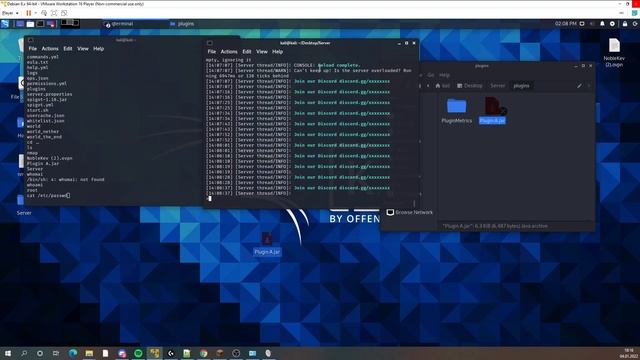Open OBS Studio from the taskbar

click(x=236, y=353)
